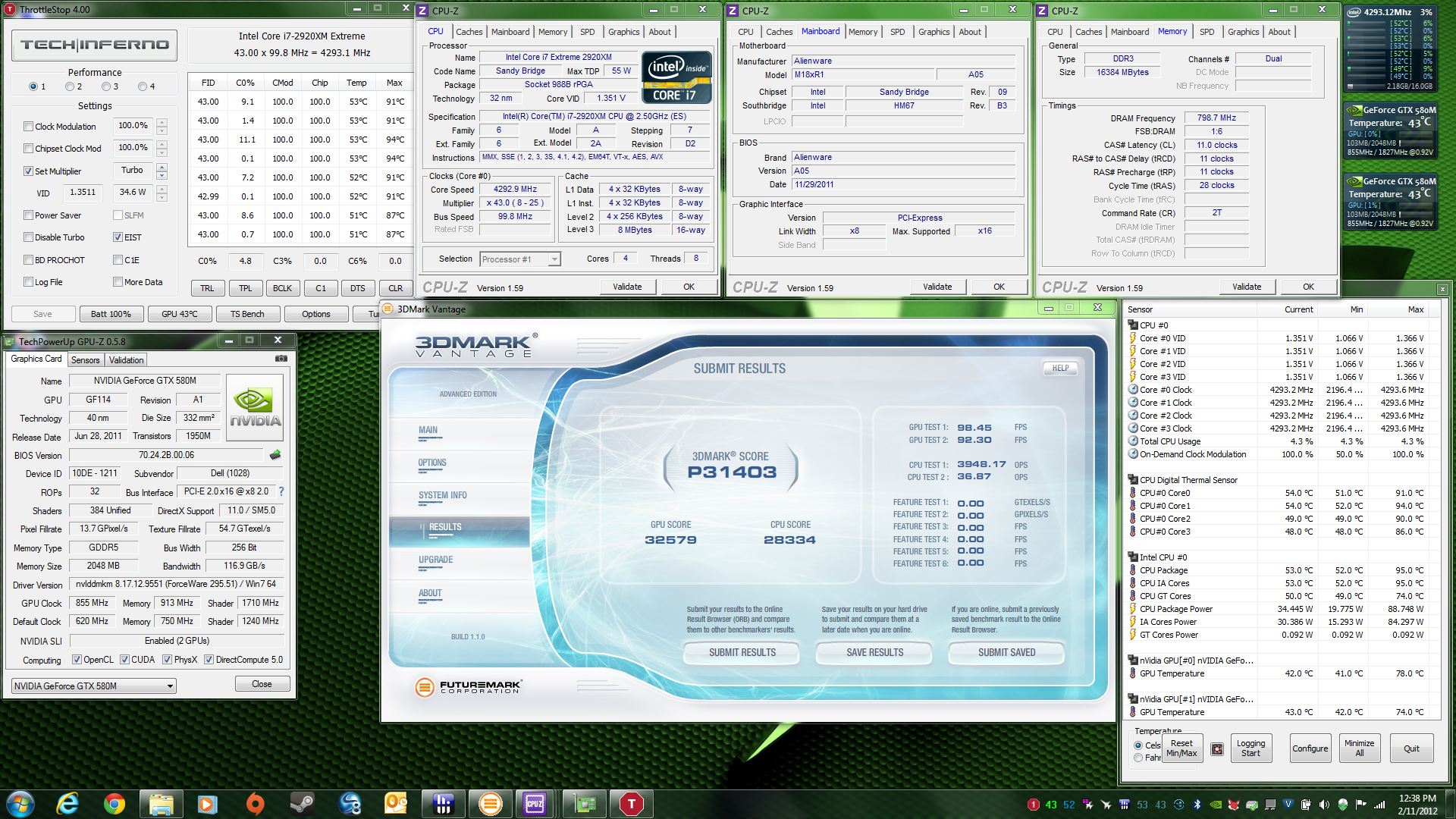This screenshot has height=819, width=1456.
Task: Click SAVE RESULTS button in 3DMark
Action: tap(874, 652)
